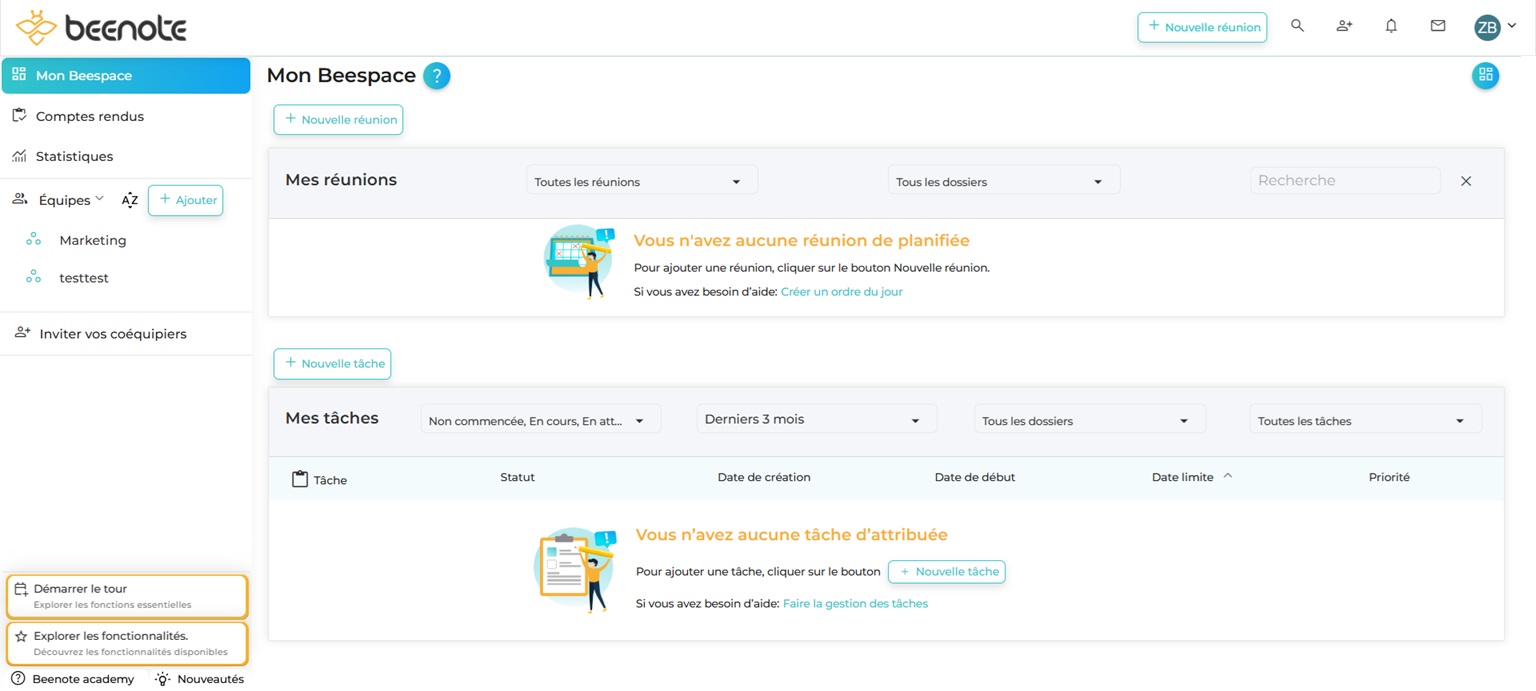Open the notifications bell

[x=1391, y=26]
